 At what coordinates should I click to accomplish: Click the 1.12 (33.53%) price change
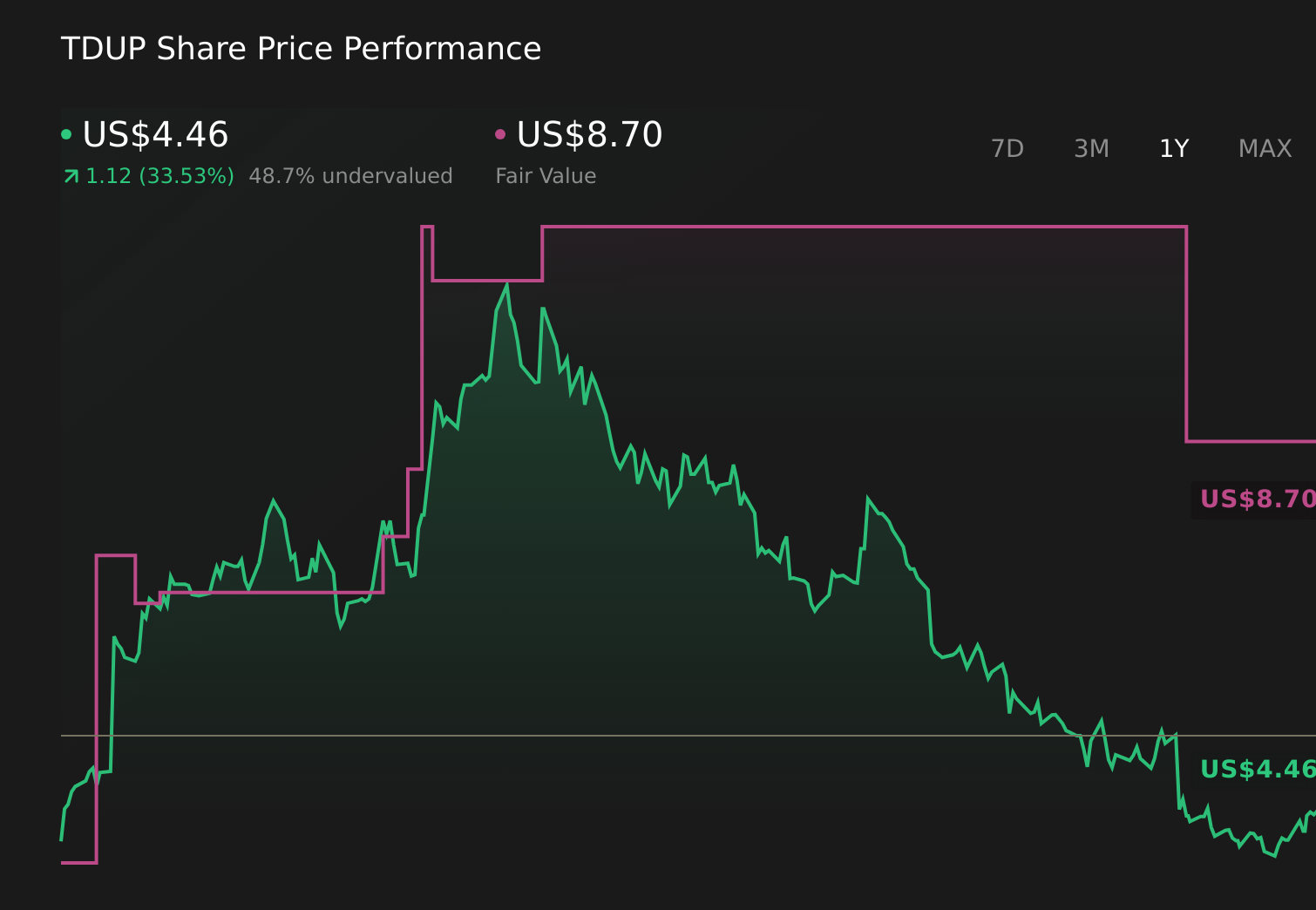[159, 177]
